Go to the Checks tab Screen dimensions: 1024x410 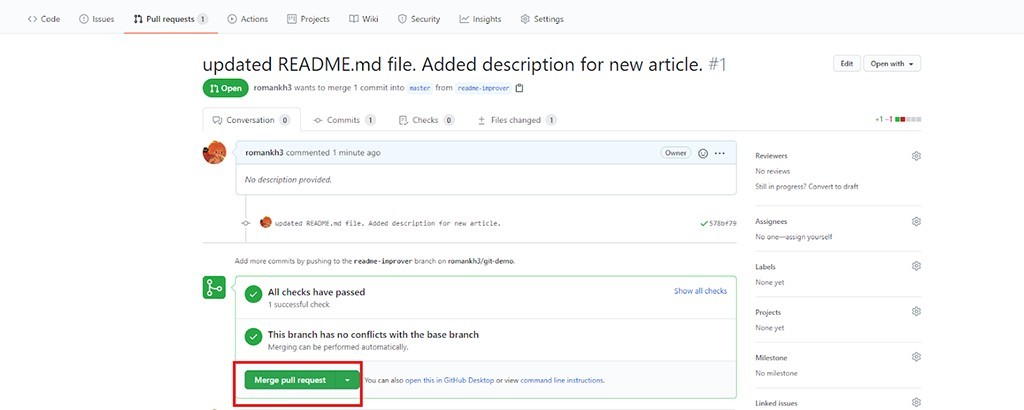pos(432,120)
